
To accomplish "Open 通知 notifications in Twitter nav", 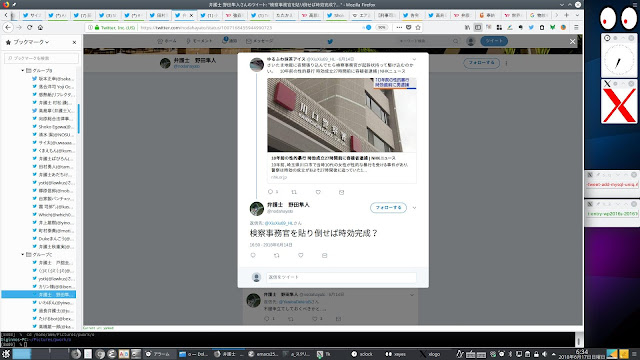I will point(229,41).
